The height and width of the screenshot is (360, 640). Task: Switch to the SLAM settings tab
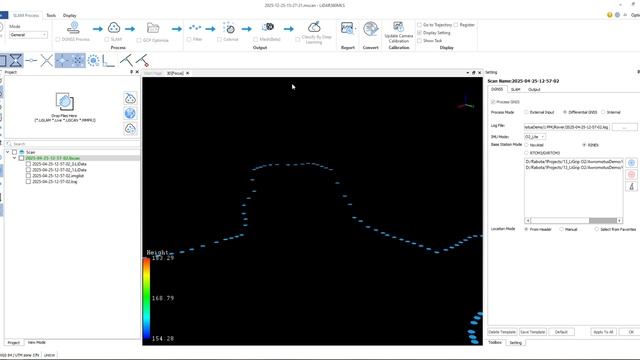[x=516, y=89]
